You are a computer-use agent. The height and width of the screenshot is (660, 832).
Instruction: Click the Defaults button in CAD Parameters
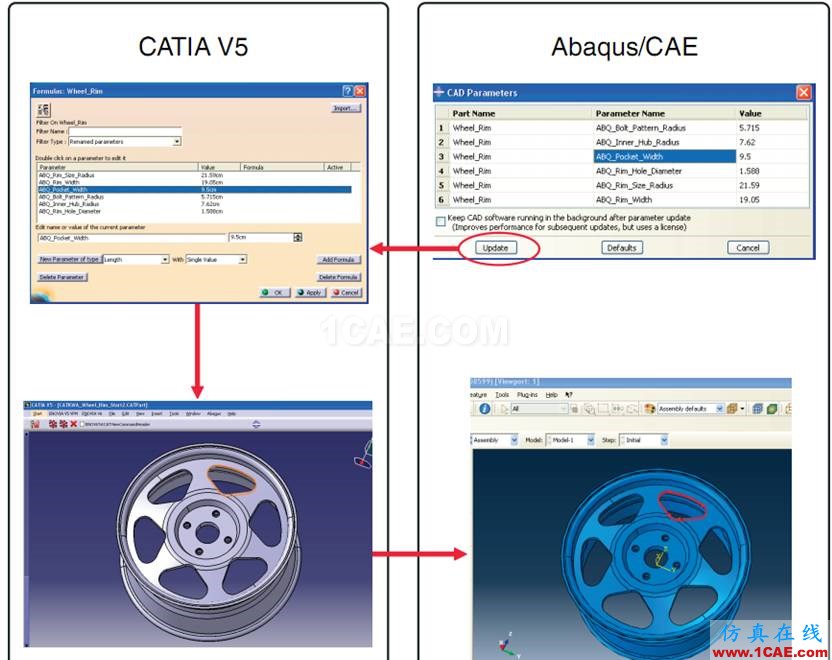coord(622,248)
